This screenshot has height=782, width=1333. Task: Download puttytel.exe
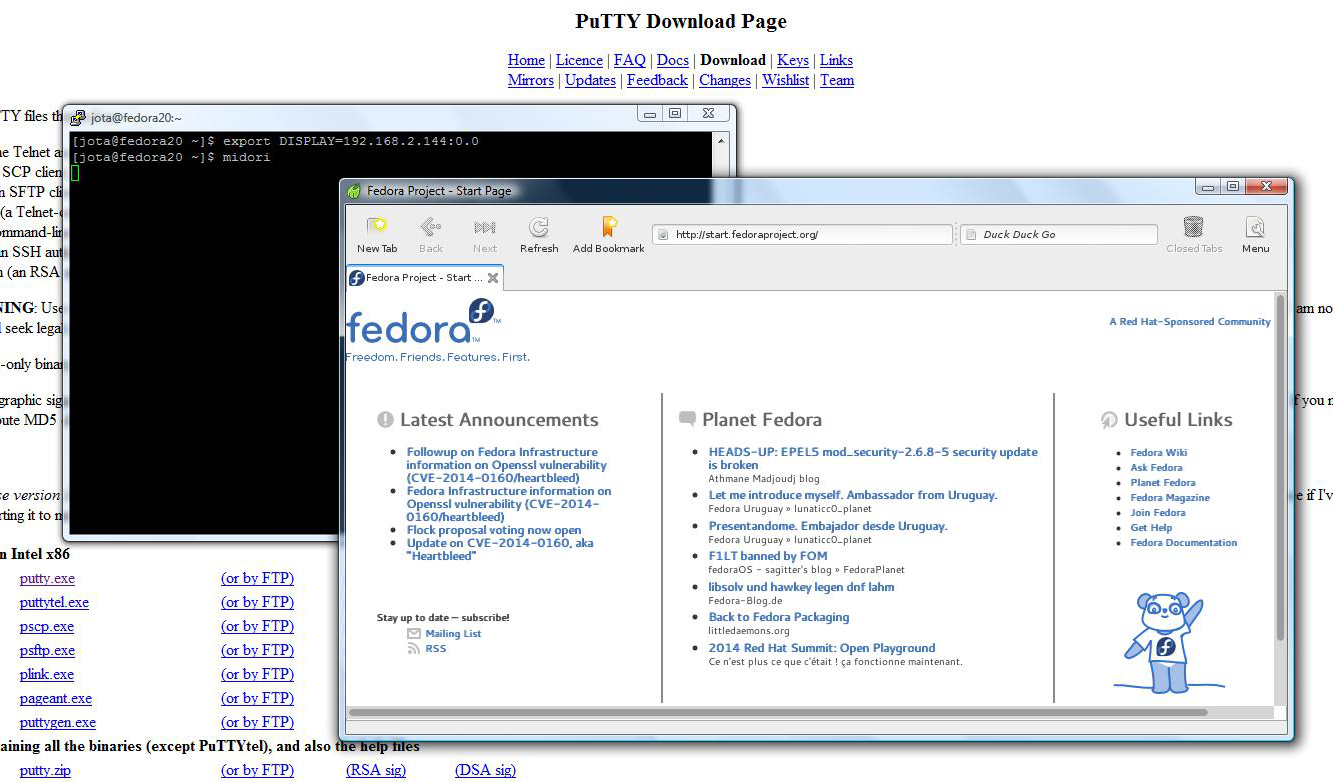(x=54, y=602)
